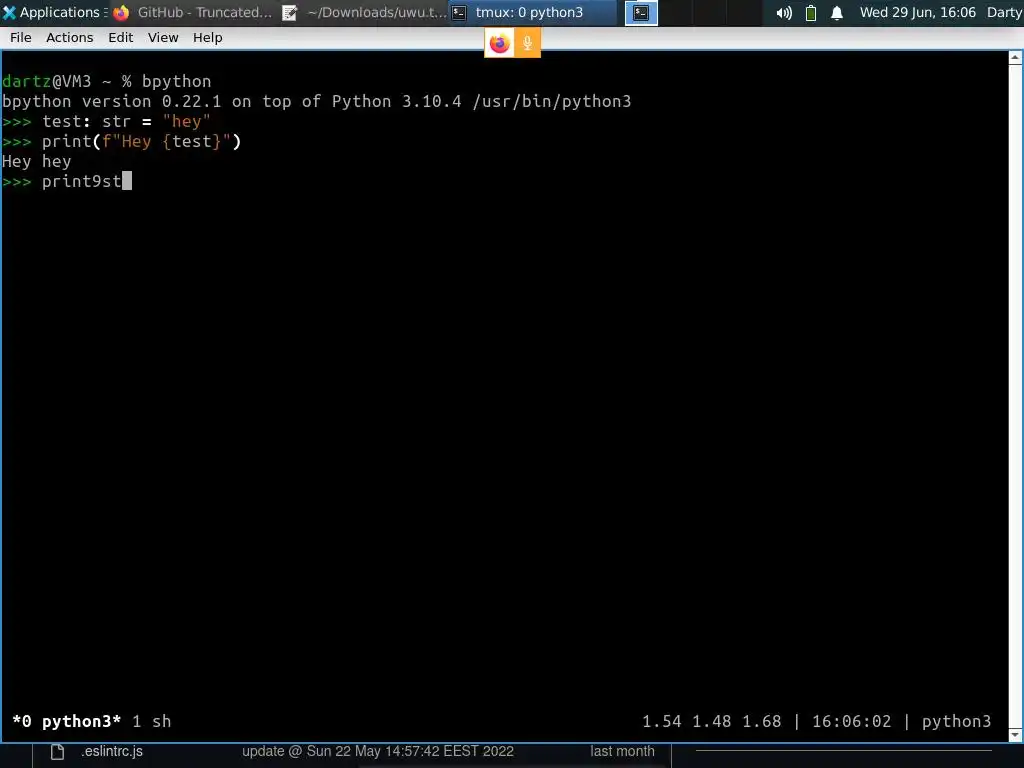Click the 'update @ Sun 22 May' commit message

point(377,751)
